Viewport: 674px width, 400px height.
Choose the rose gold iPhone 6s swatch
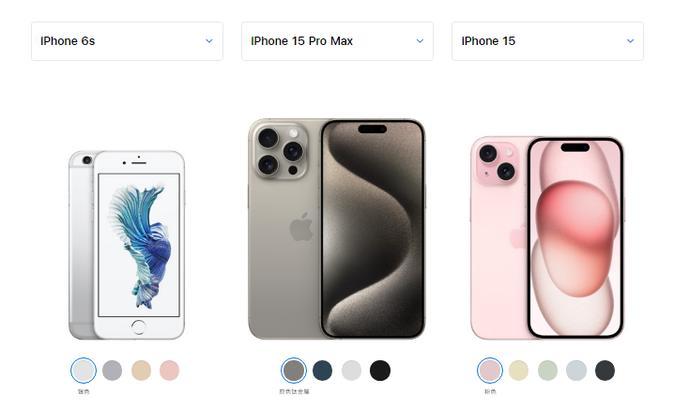(x=169, y=370)
